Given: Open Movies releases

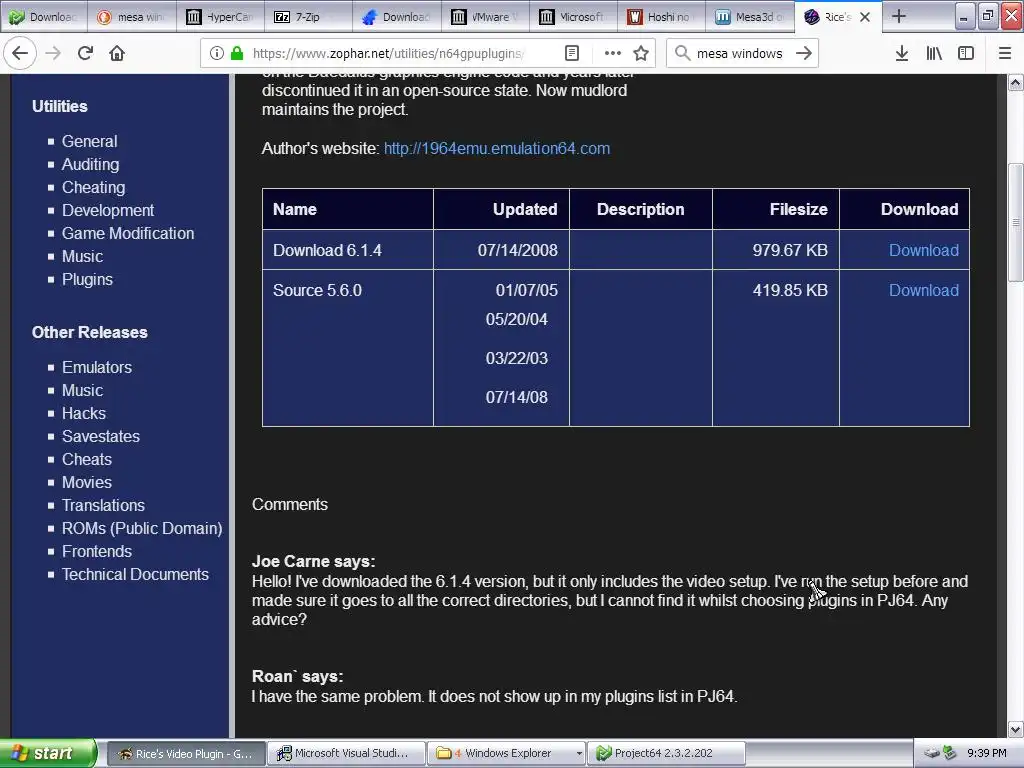Looking at the screenshot, I should point(87,482).
